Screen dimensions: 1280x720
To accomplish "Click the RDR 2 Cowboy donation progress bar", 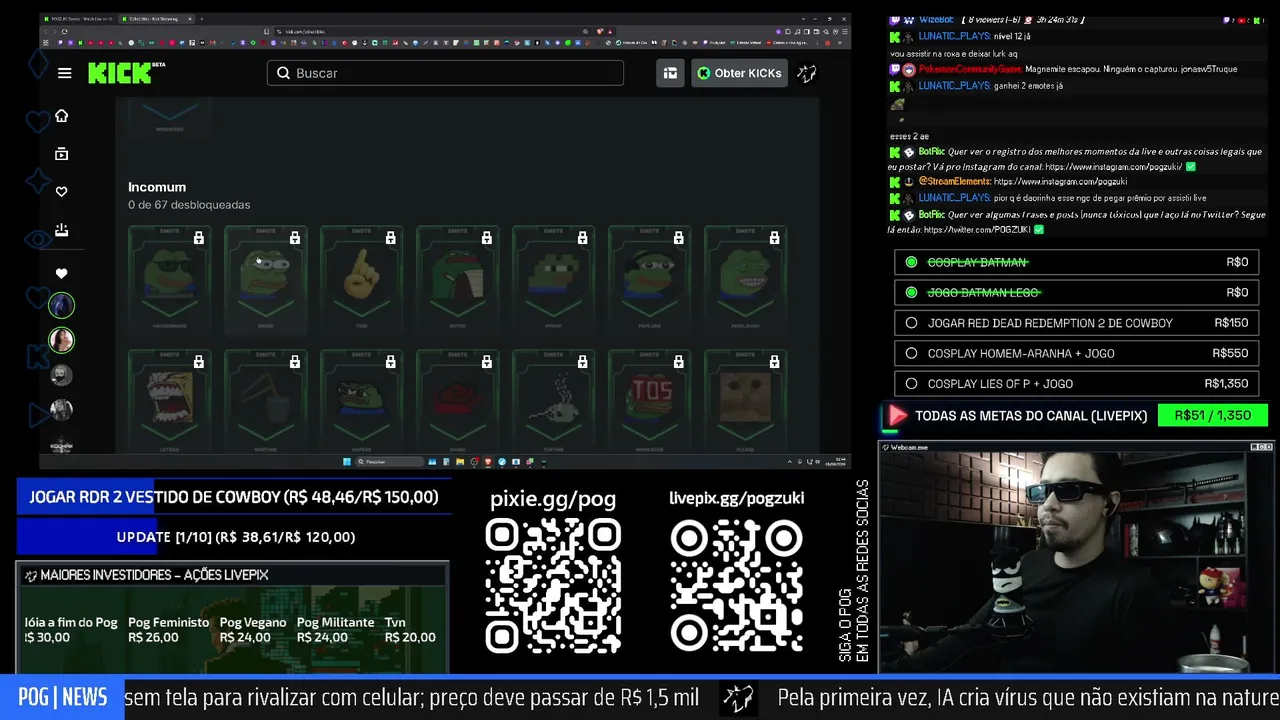I will click(x=233, y=497).
